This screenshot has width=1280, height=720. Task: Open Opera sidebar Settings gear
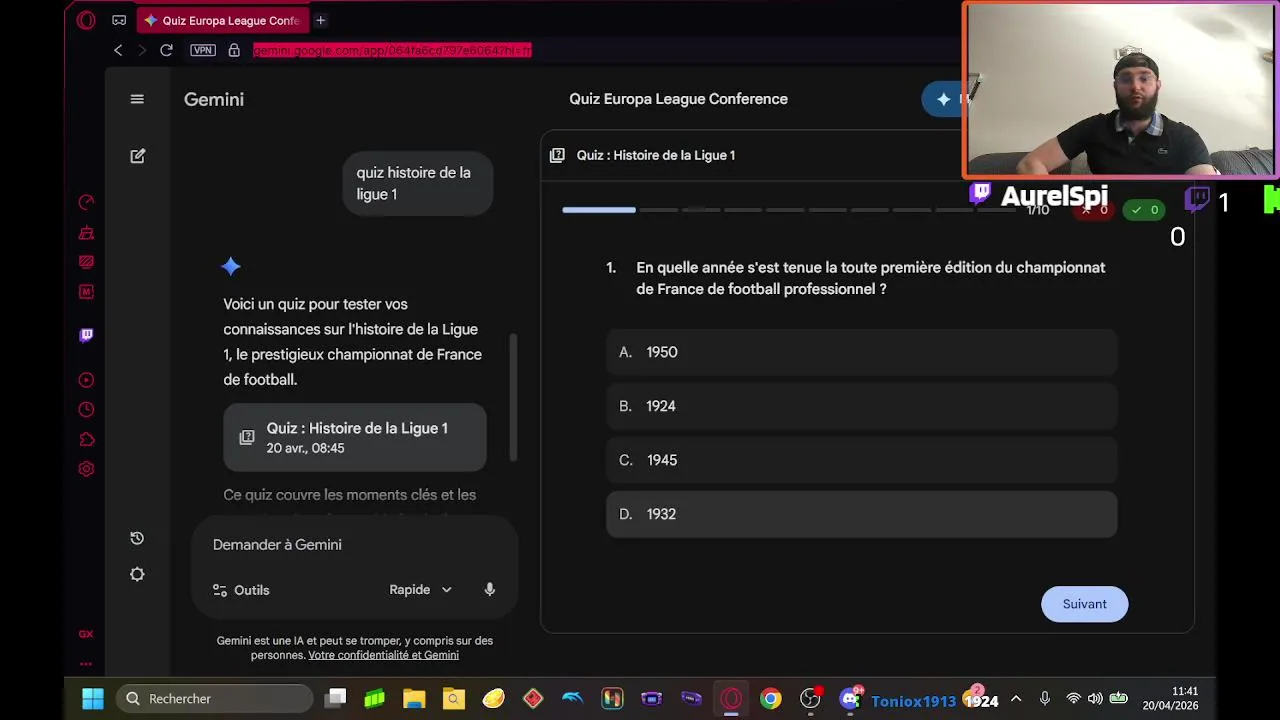coord(86,469)
